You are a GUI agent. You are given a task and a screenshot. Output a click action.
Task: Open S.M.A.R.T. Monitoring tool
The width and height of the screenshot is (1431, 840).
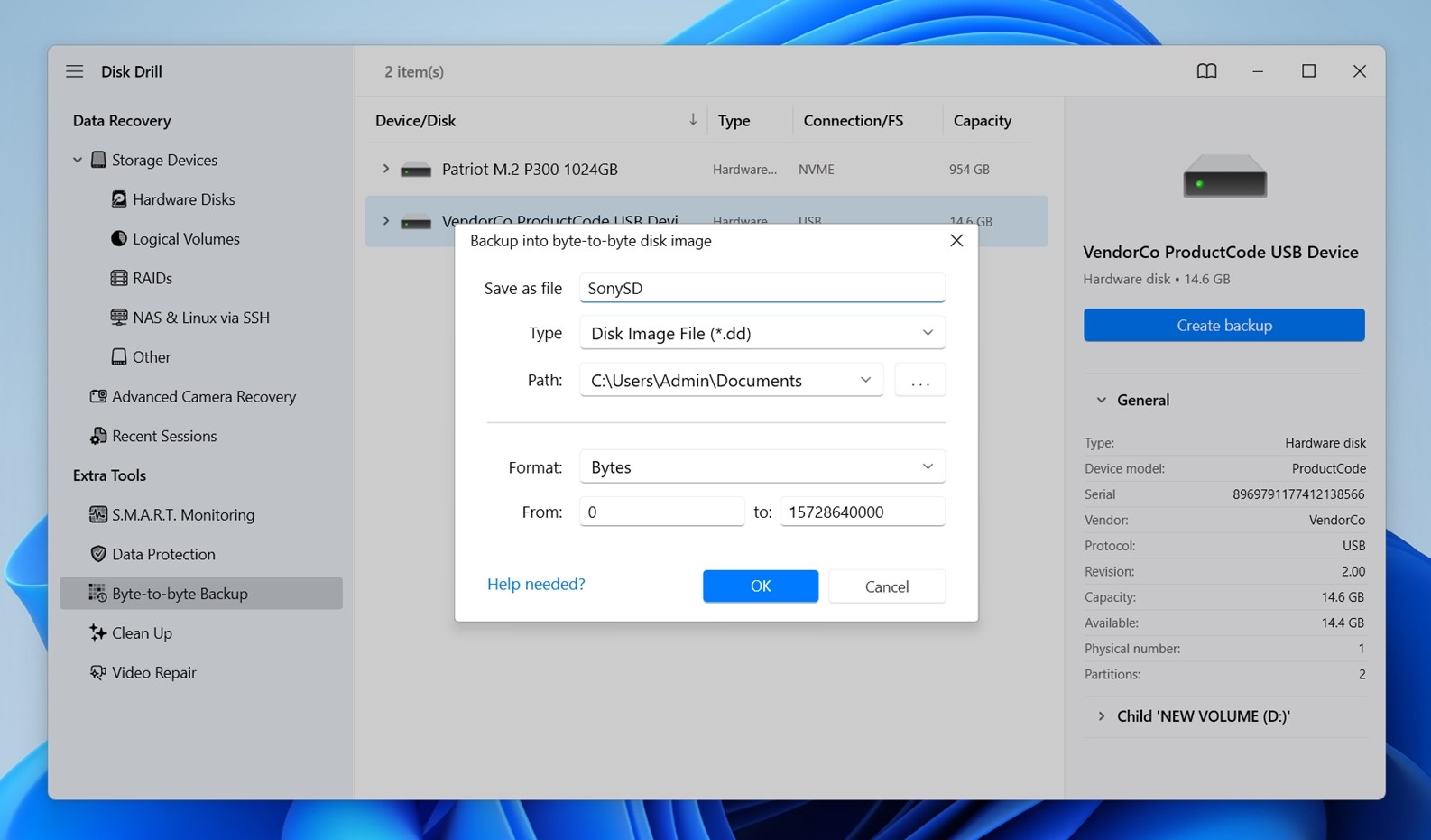183,514
